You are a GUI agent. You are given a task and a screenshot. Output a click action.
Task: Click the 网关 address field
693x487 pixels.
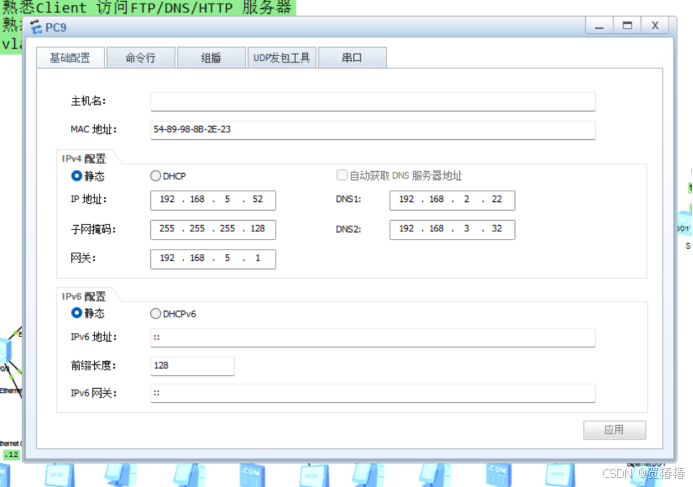pyautogui.click(x=212, y=259)
